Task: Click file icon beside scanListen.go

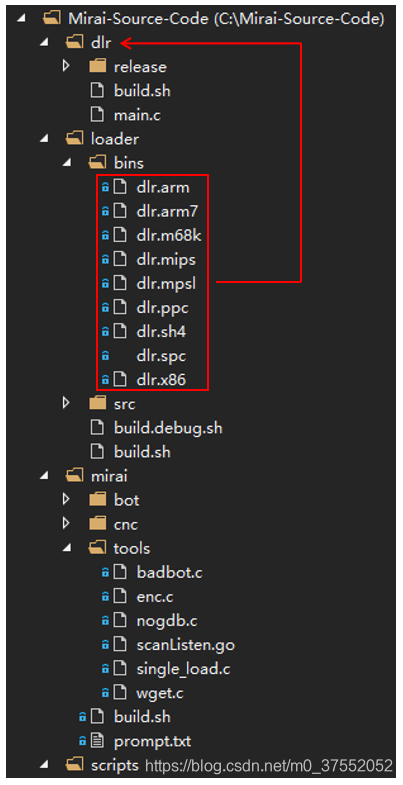Action: [120, 645]
